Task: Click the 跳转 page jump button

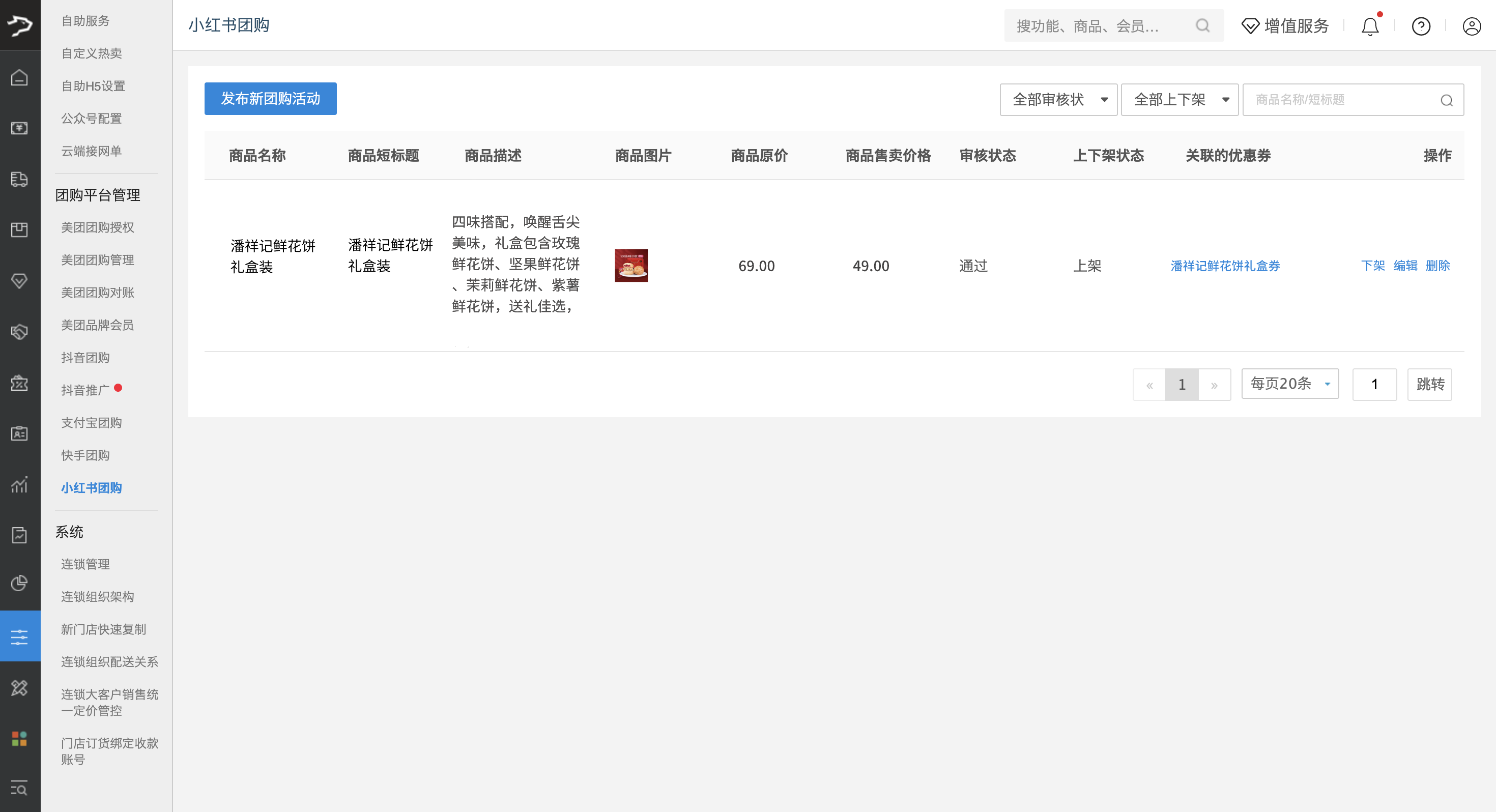Action: (x=1429, y=384)
